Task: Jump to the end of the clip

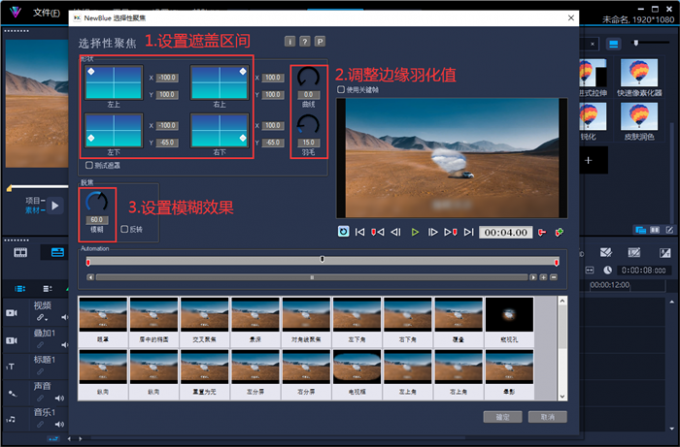Action: (x=467, y=232)
